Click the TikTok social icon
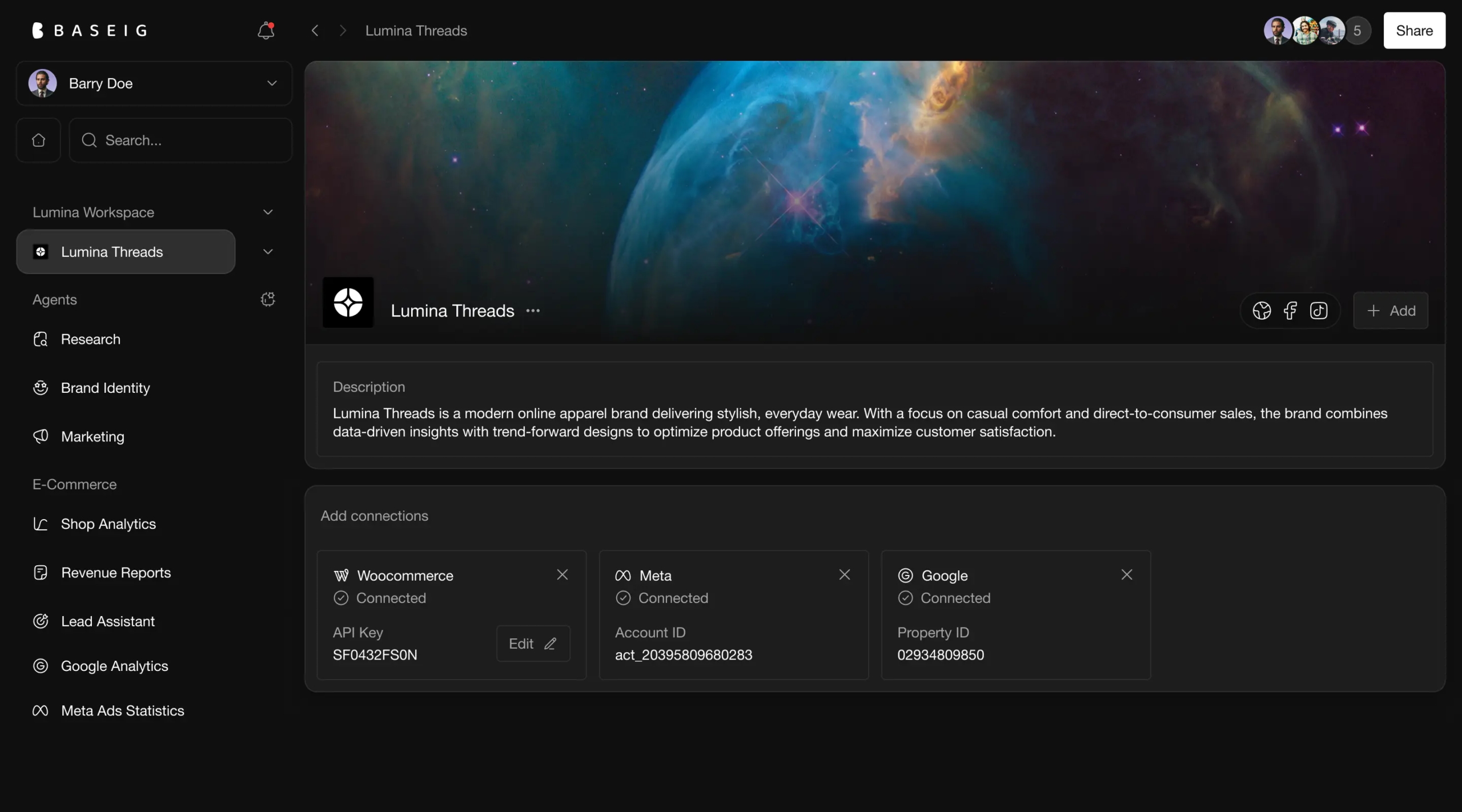 (x=1319, y=311)
